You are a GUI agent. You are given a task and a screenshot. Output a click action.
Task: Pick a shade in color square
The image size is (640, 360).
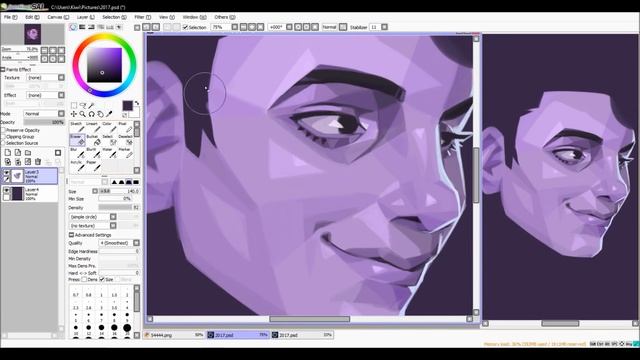(x=104, y=65)
